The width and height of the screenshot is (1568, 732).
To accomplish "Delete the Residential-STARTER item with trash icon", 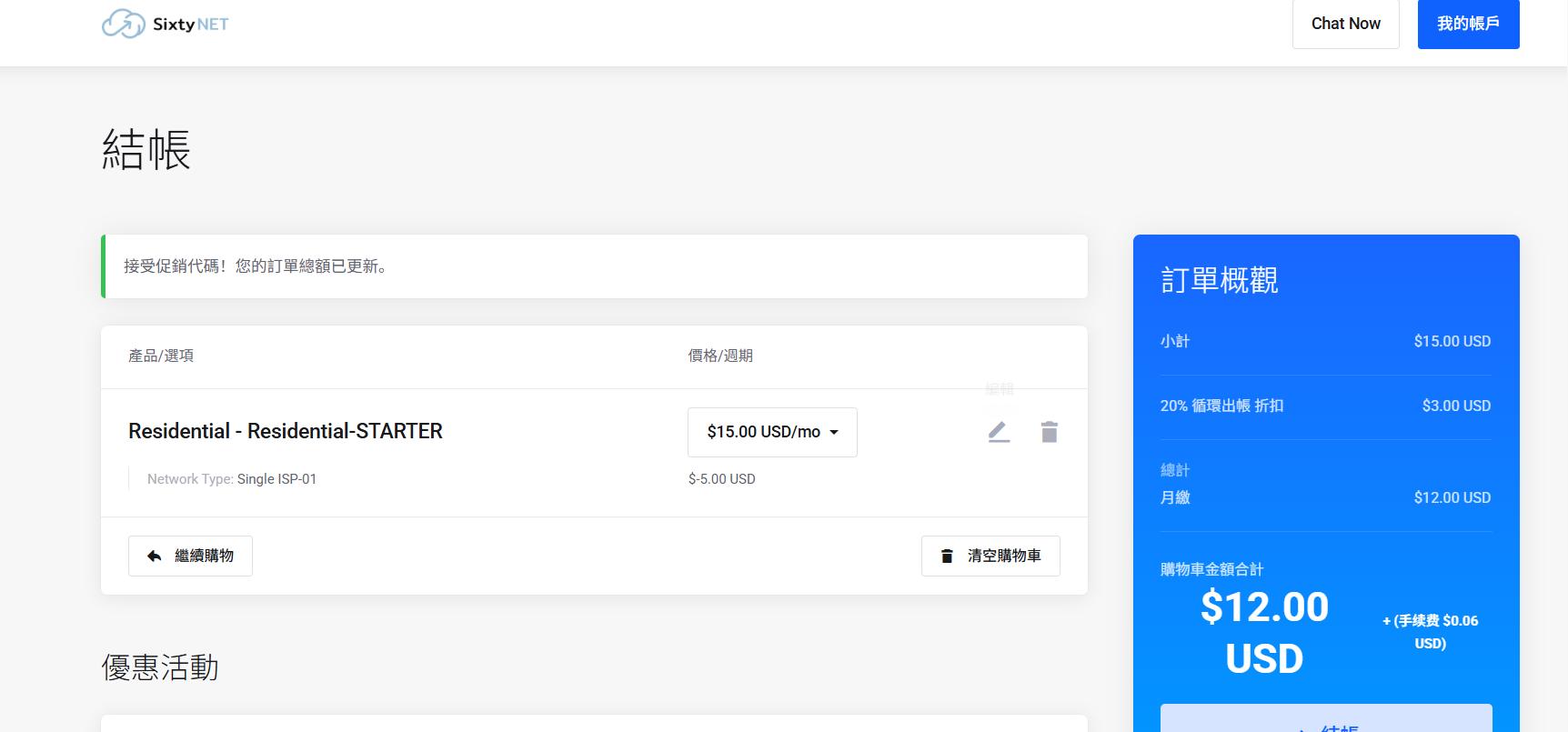I will tap(1049, 432).
